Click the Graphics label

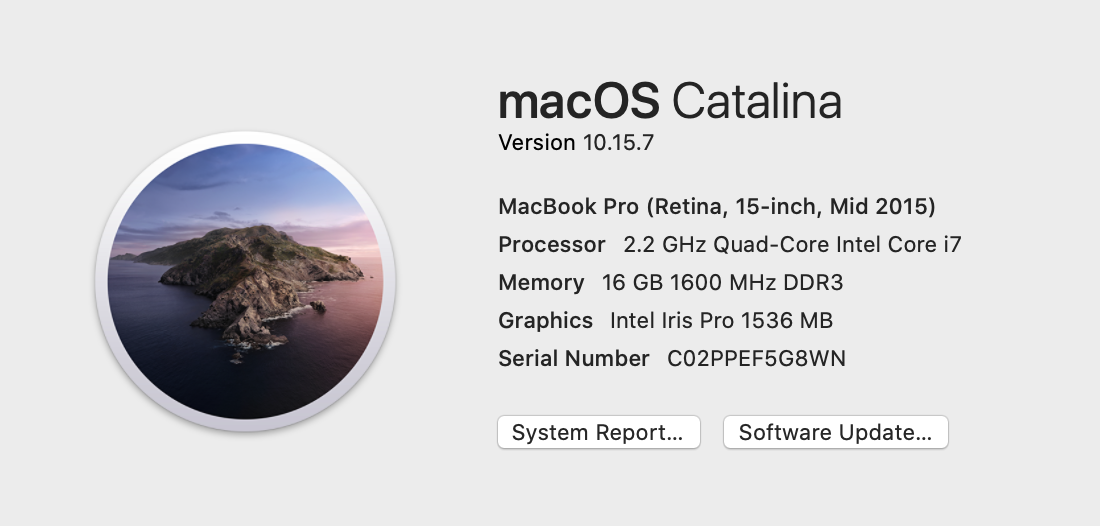pos(545,321)
